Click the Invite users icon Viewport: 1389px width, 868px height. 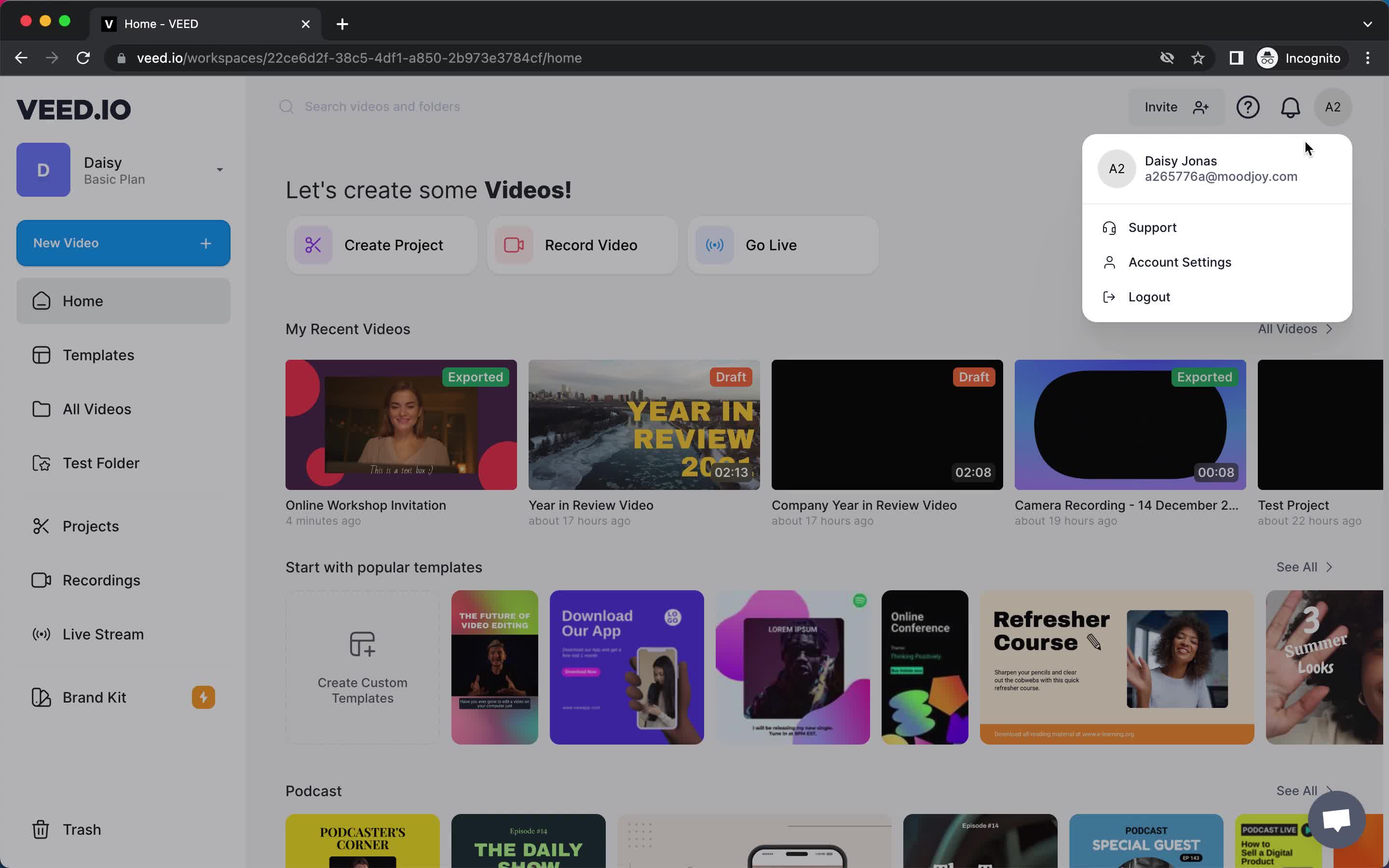point(1201,107)
